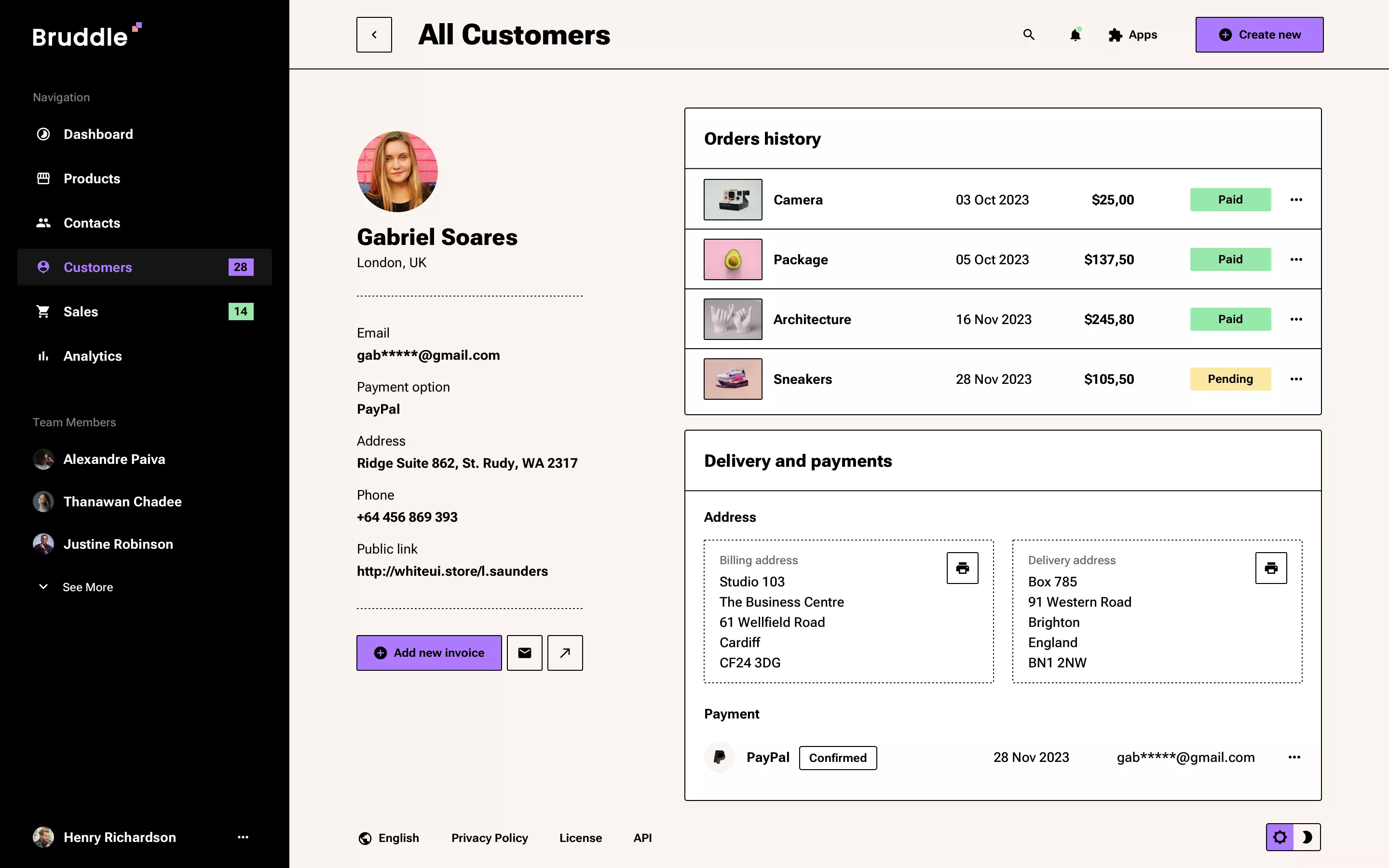Viewport: 1389px width, 868px height.
Task: Open Henry Richardson's options menu
Action: pyautogui.click(x=244, y=837)
